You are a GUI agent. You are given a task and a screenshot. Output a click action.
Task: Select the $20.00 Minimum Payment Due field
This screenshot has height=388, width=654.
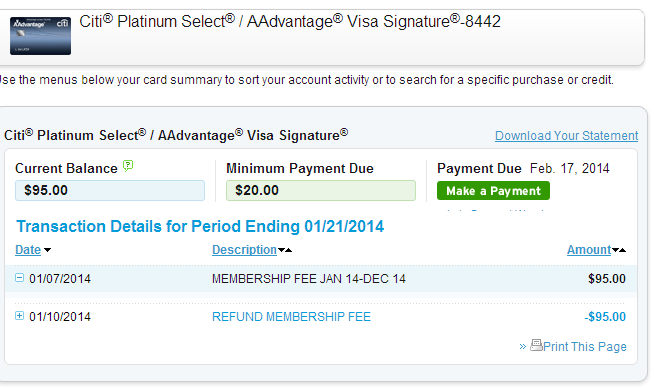321,190
